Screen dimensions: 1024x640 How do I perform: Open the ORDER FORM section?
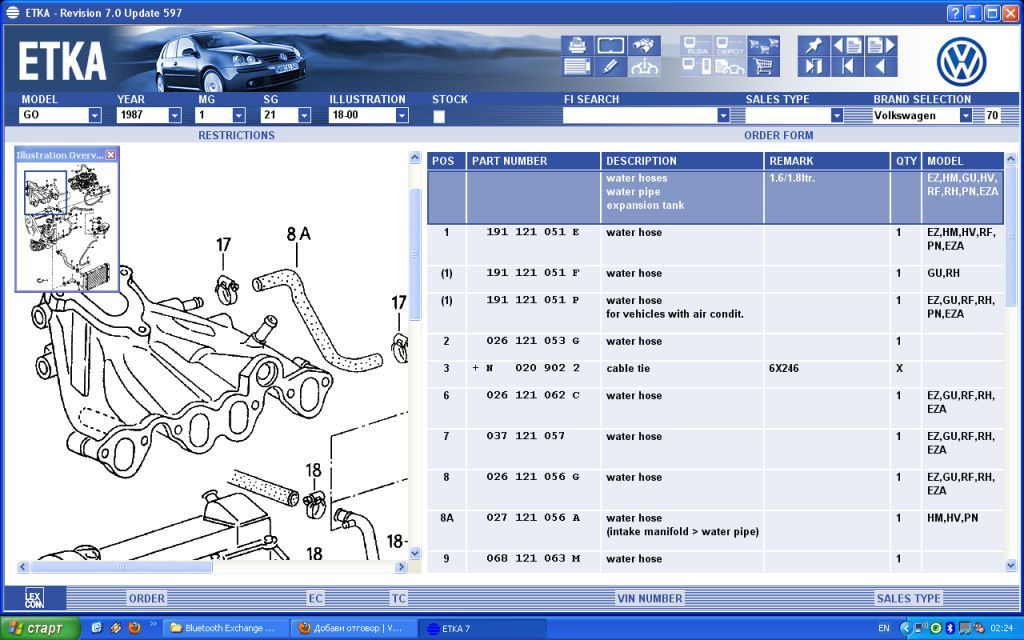click(x=778, y=135)
